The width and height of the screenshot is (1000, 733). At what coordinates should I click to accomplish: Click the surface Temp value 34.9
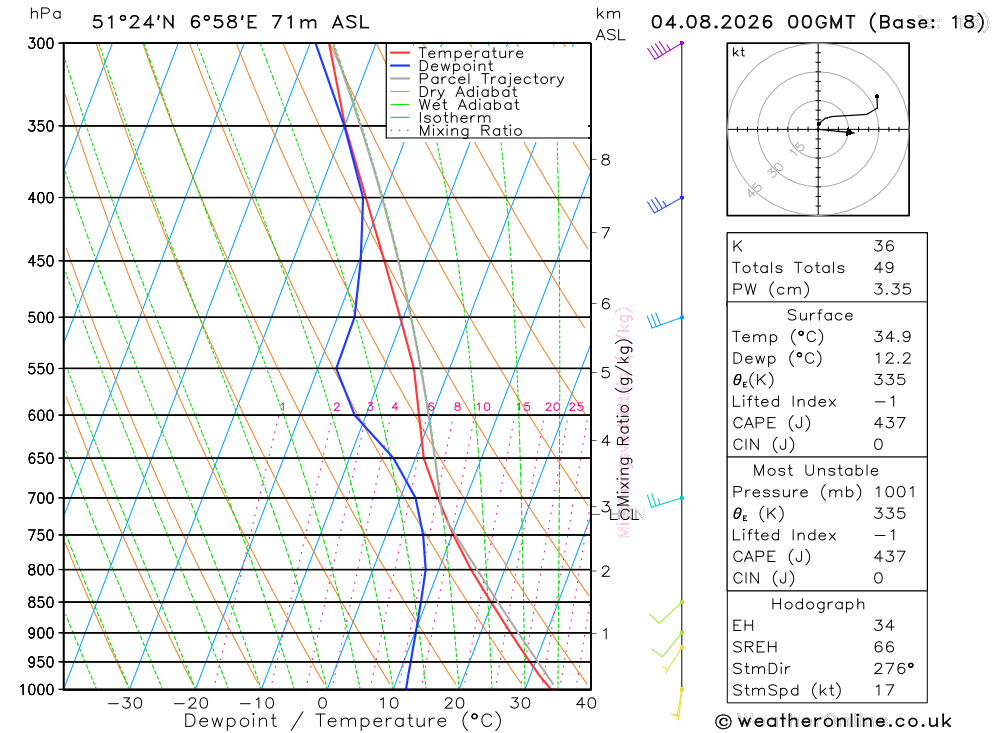point(893,337)
